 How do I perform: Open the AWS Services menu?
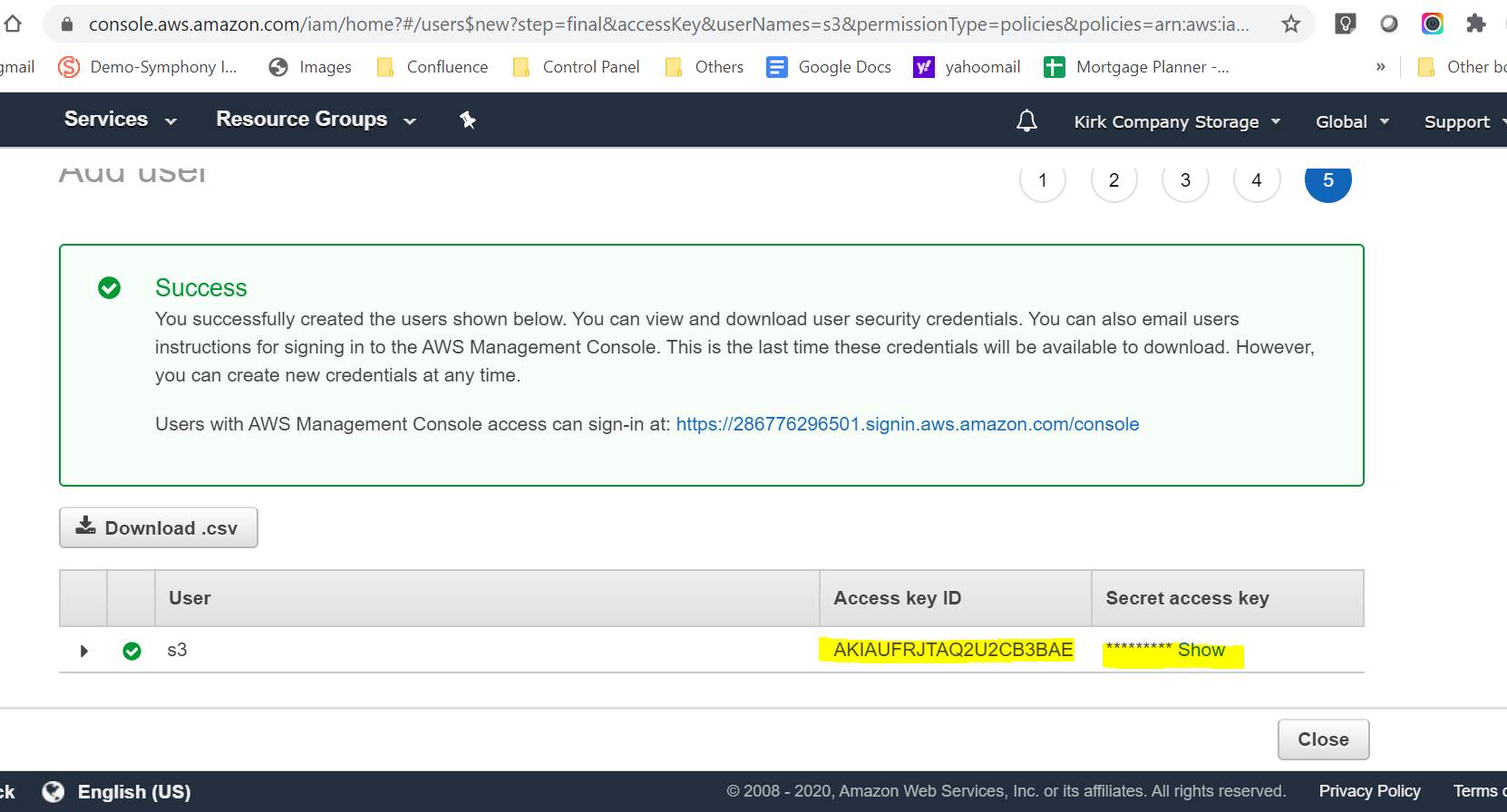[x=121, y=120]
